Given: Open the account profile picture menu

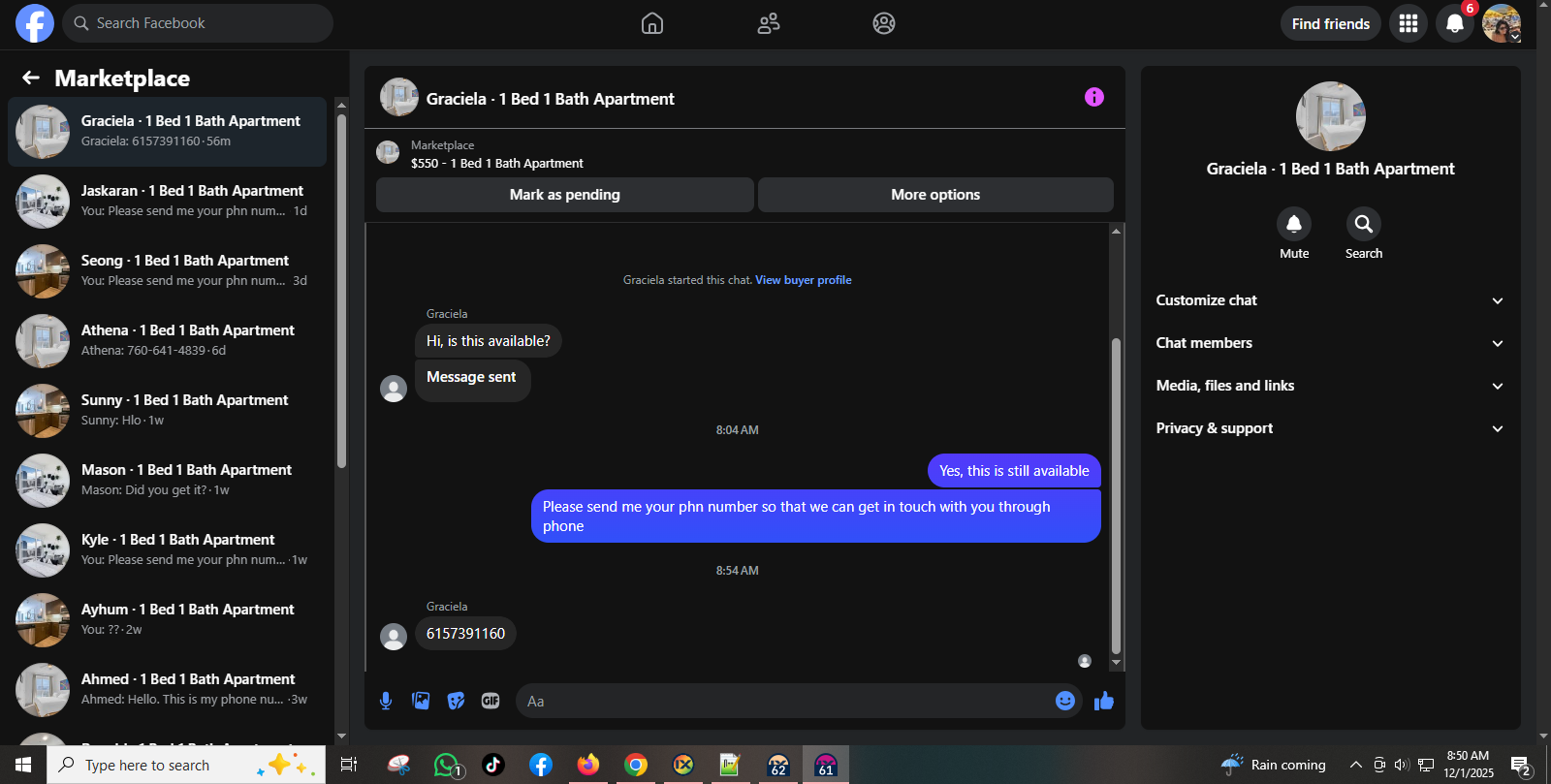Looking at the screenshot, I should coord(1502,23).
